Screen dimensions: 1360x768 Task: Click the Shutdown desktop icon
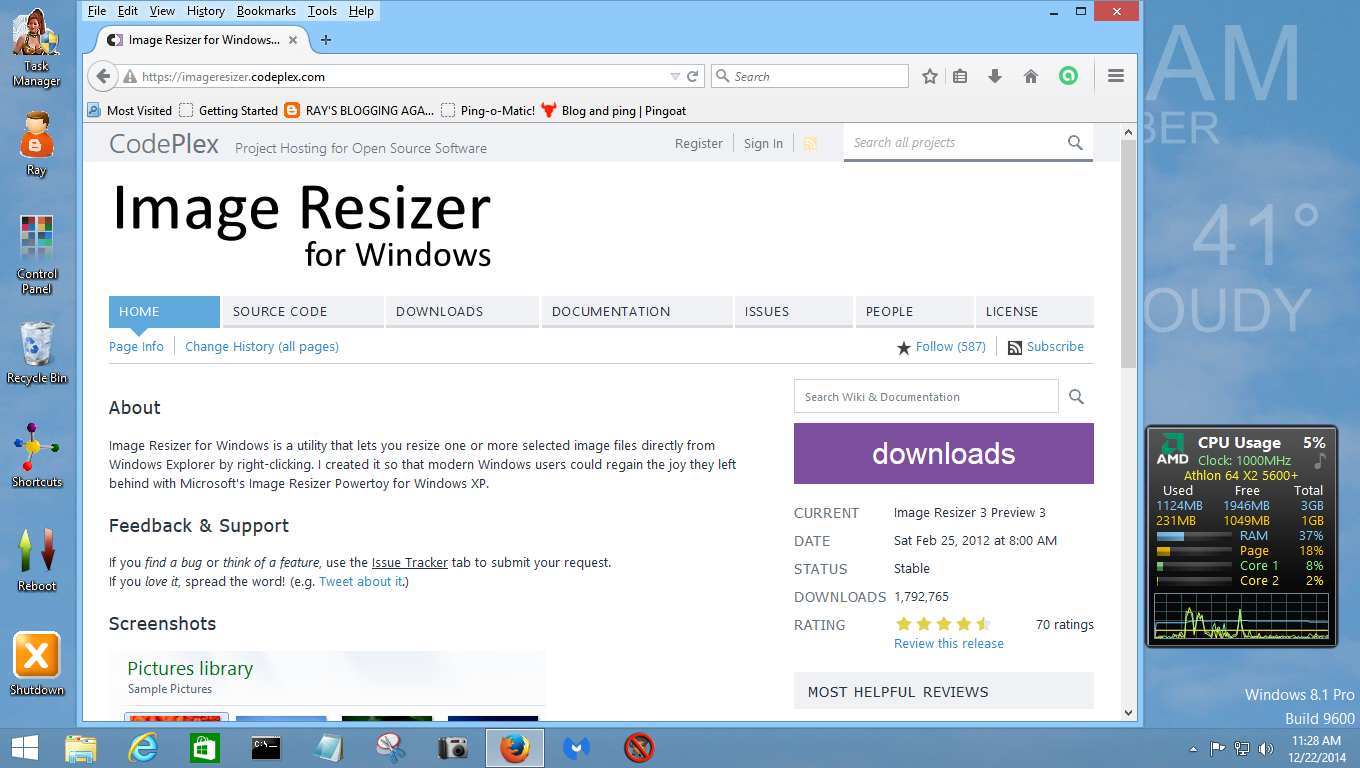[x=36, y=664]
